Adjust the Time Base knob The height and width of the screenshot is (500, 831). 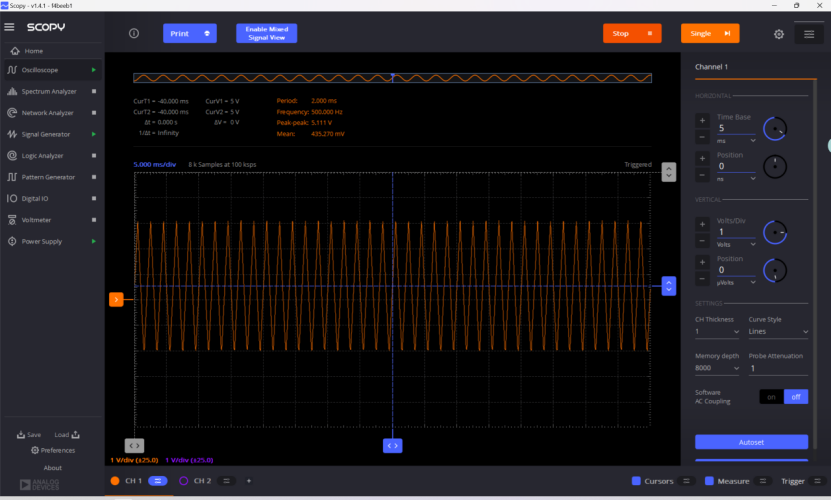coord(775,129)
